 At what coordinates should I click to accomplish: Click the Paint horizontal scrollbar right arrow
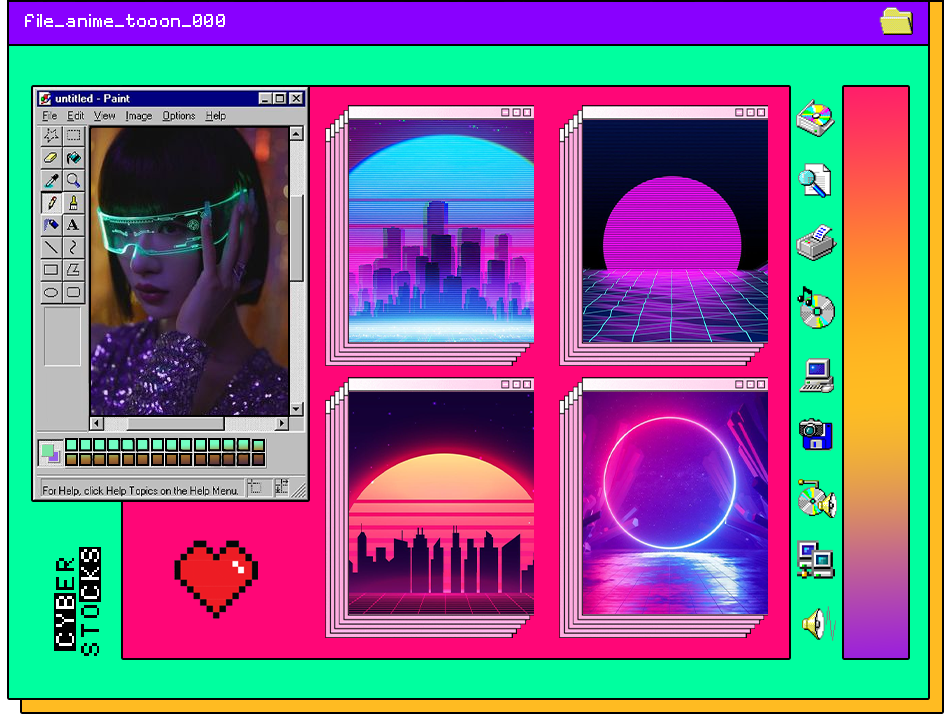point(282,423)
